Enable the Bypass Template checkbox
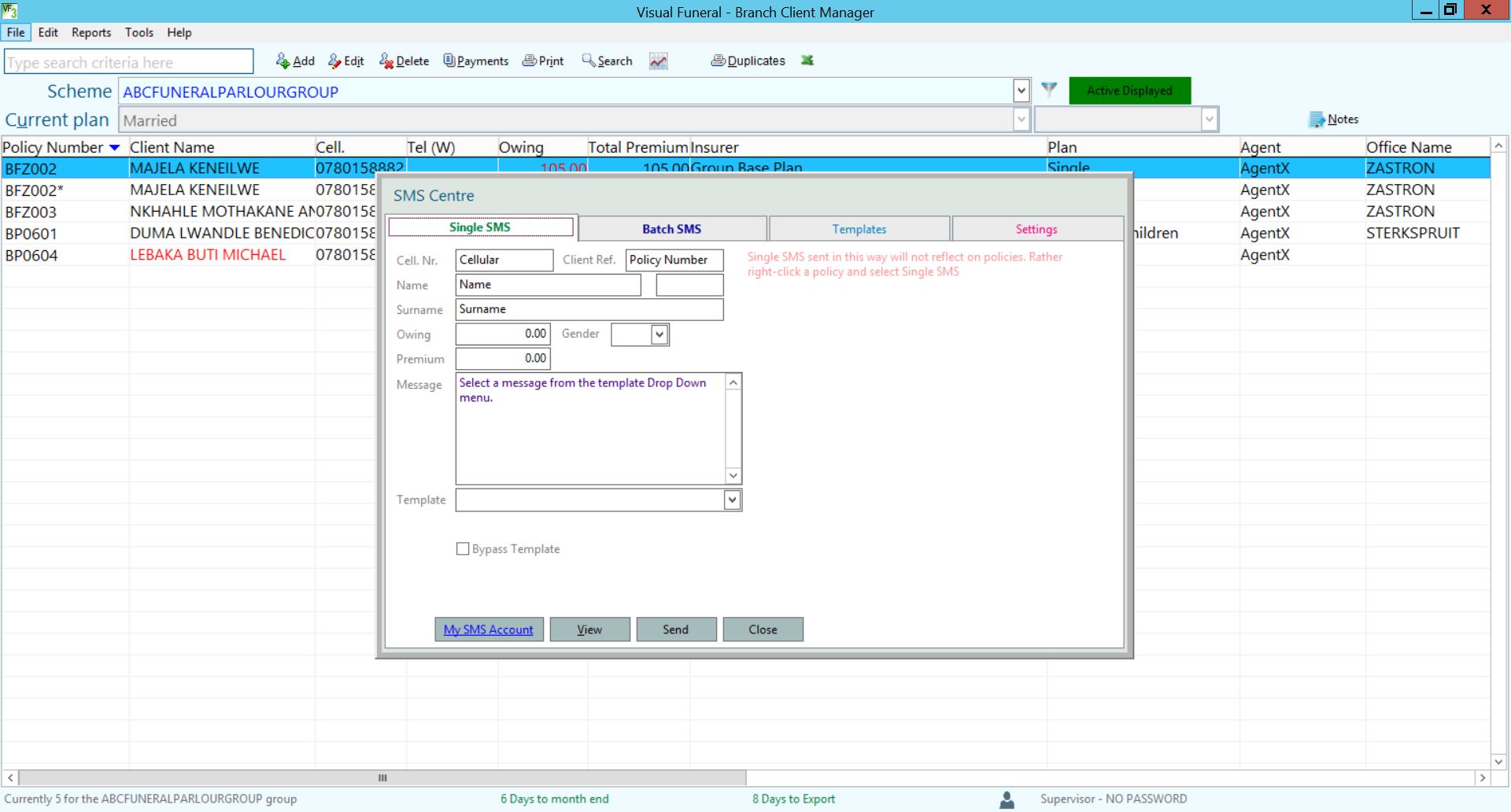The image size is (1511, 812). [463, 549]
